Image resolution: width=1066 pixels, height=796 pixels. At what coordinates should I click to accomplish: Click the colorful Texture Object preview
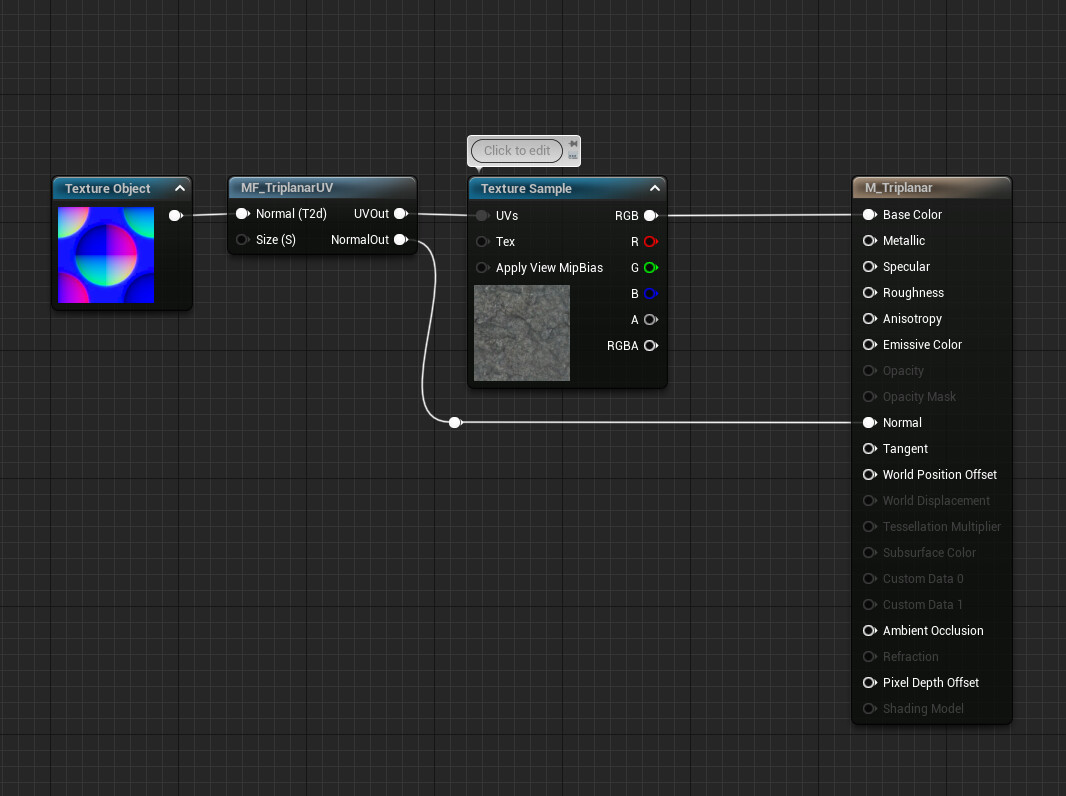point(105,255)
